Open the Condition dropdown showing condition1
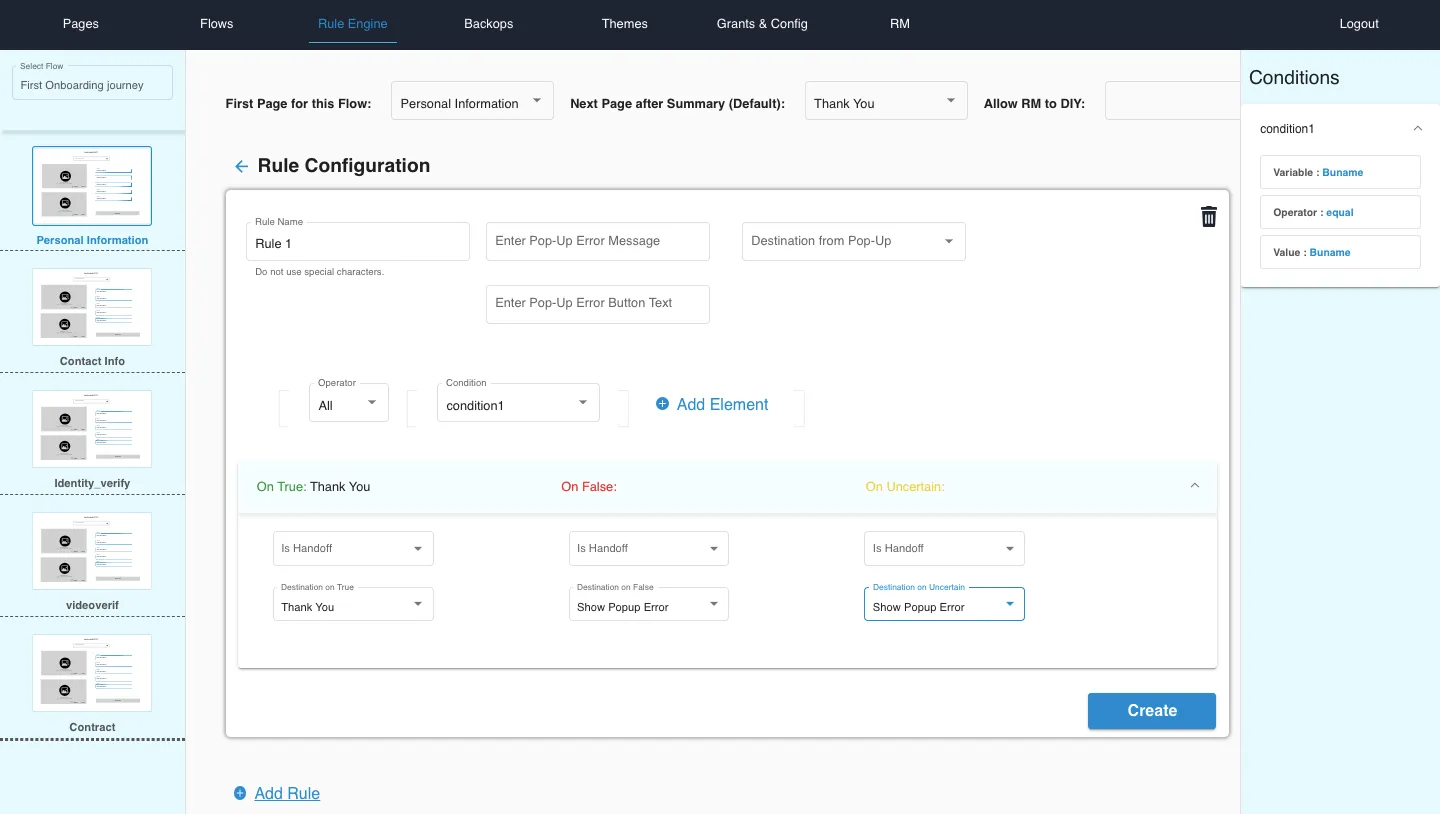1440x814 pixels. click(518, 403)
